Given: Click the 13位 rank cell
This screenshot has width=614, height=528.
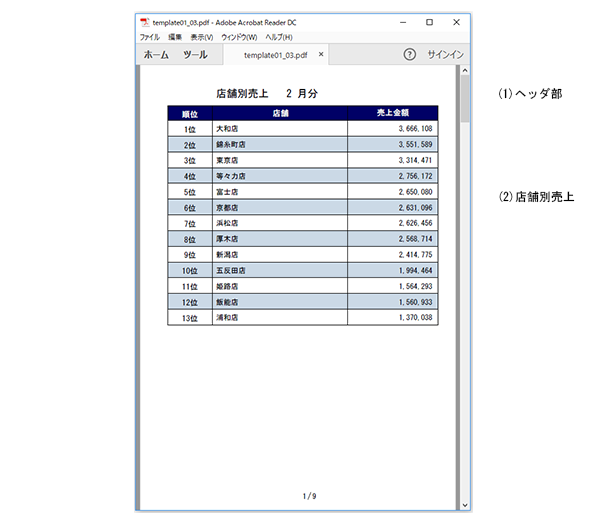Looking at the screenshot, I should [x=190, y=318].
